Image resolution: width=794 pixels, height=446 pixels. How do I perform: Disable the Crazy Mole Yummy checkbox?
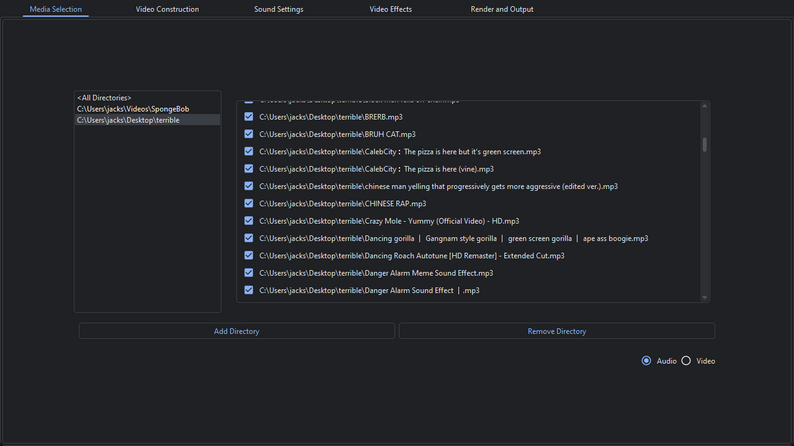pos(249,221)
